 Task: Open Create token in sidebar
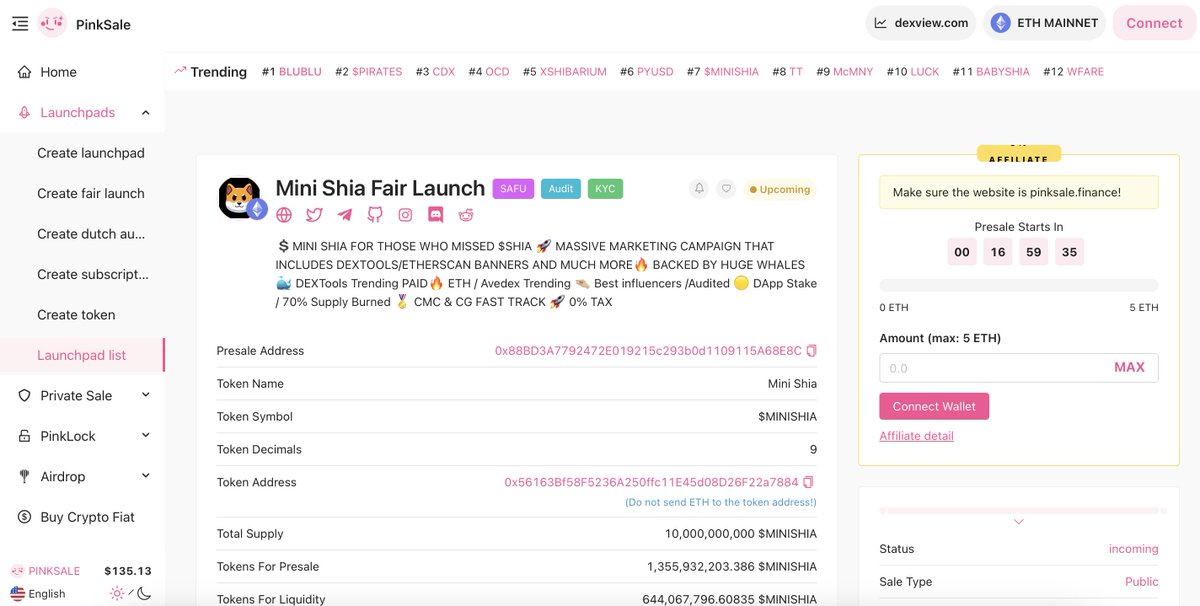(x=76, y=314)
